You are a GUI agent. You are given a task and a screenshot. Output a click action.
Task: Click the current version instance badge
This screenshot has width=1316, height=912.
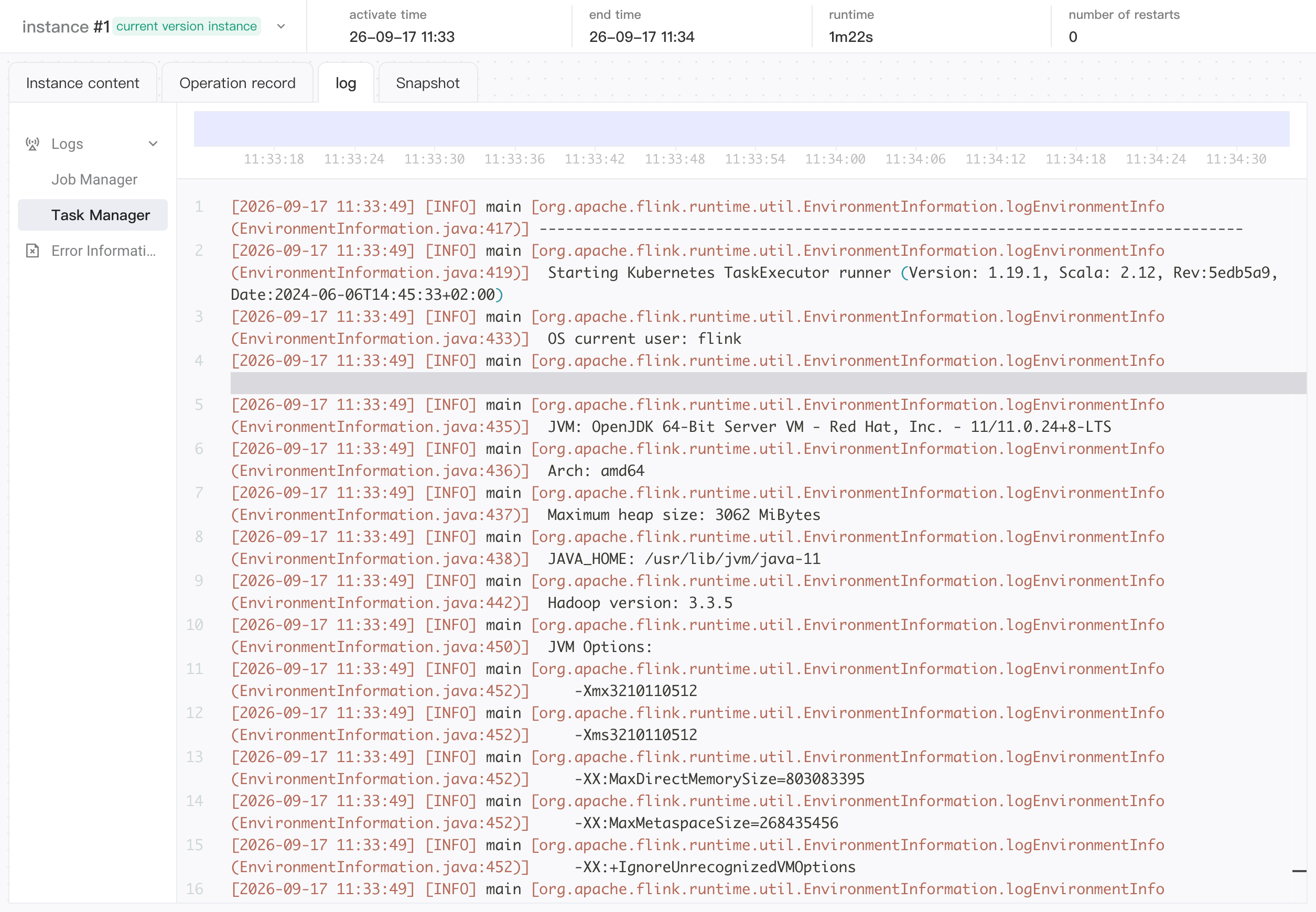point(186,26)
